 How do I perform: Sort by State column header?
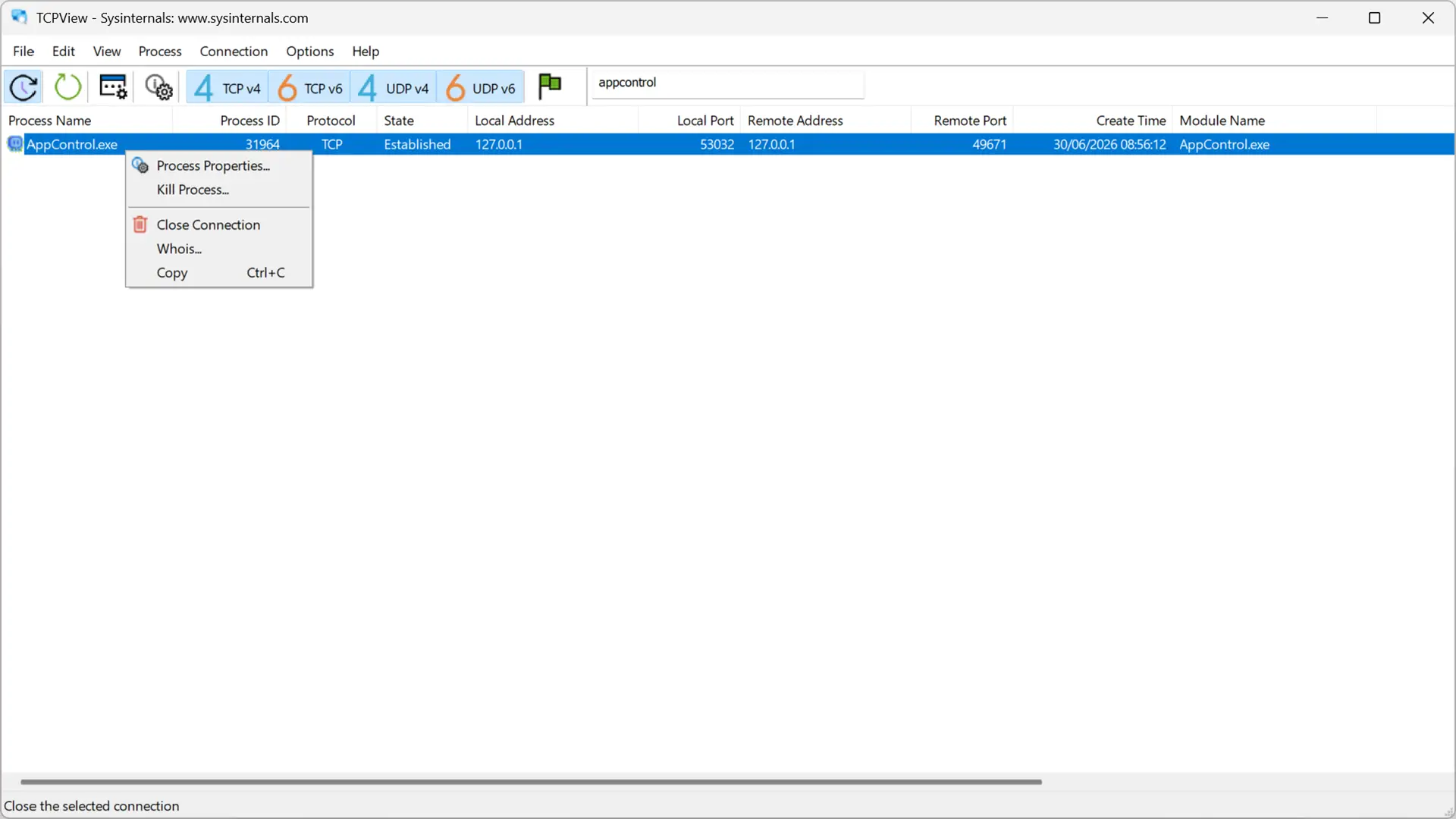[422, 121]
